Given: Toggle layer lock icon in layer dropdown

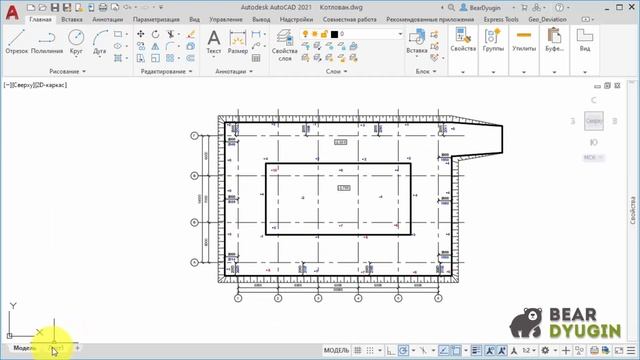Looking at the screenshot, I should point(324,34).
